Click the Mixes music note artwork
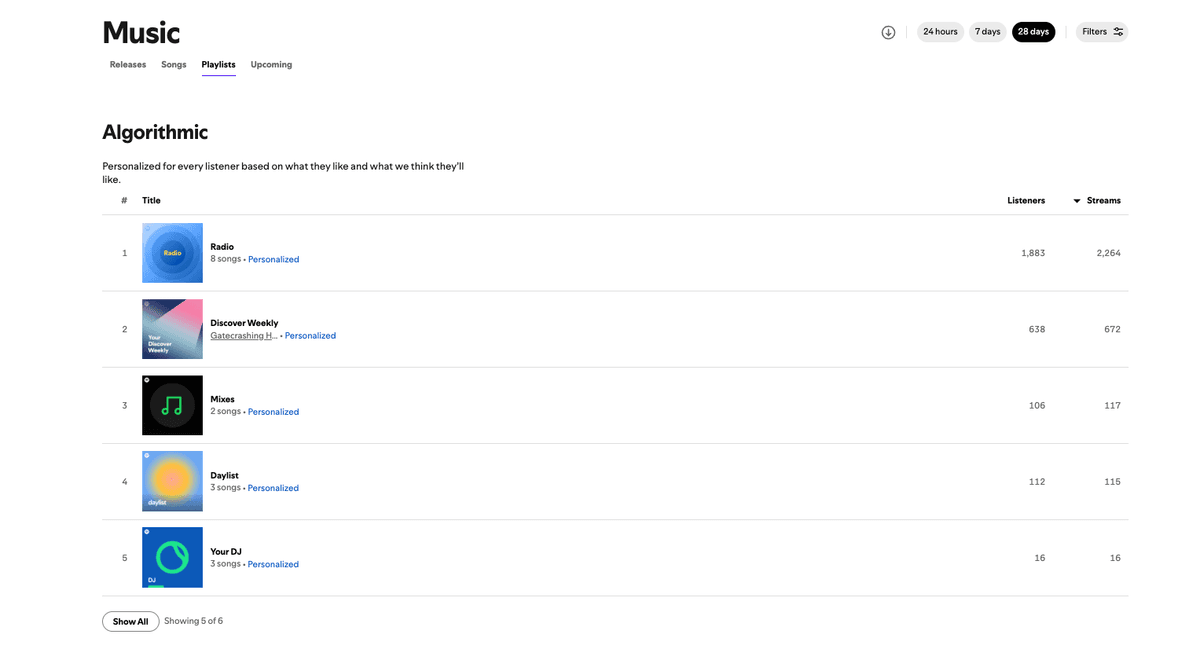This screenshot has height=652, width=1200. [x=172, y=405]
